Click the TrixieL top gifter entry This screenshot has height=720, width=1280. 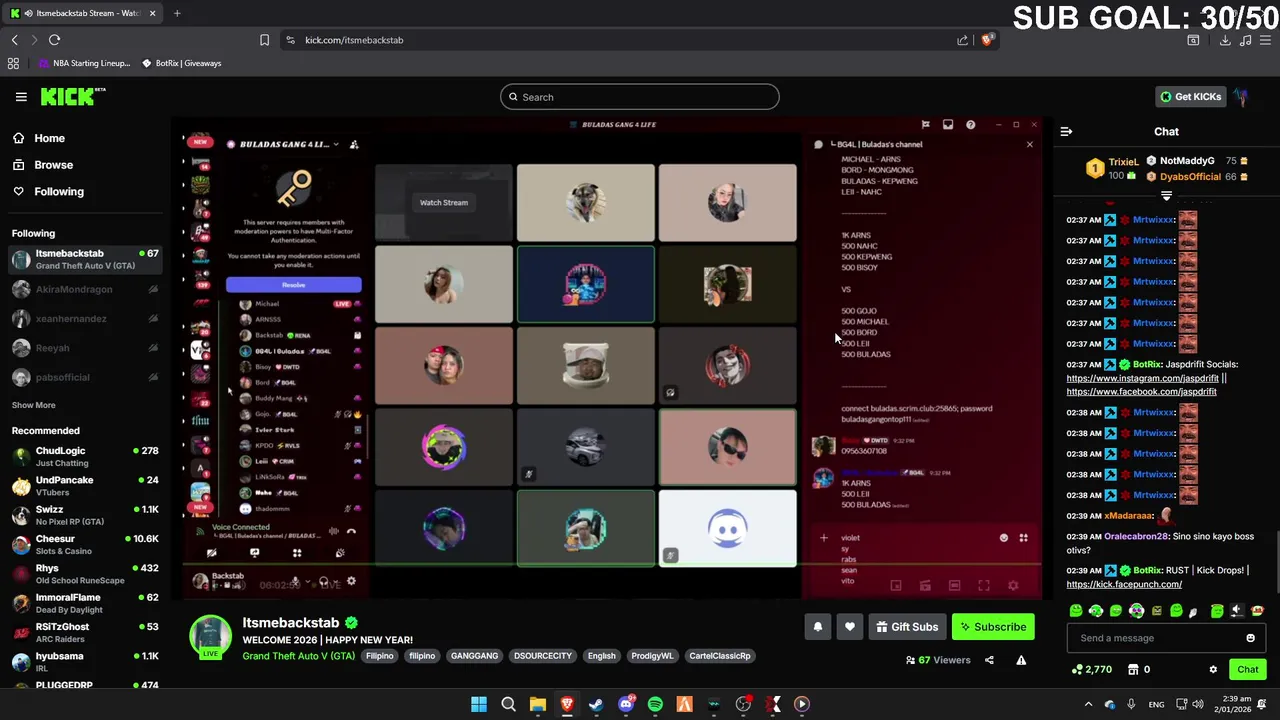[1112, 168]
